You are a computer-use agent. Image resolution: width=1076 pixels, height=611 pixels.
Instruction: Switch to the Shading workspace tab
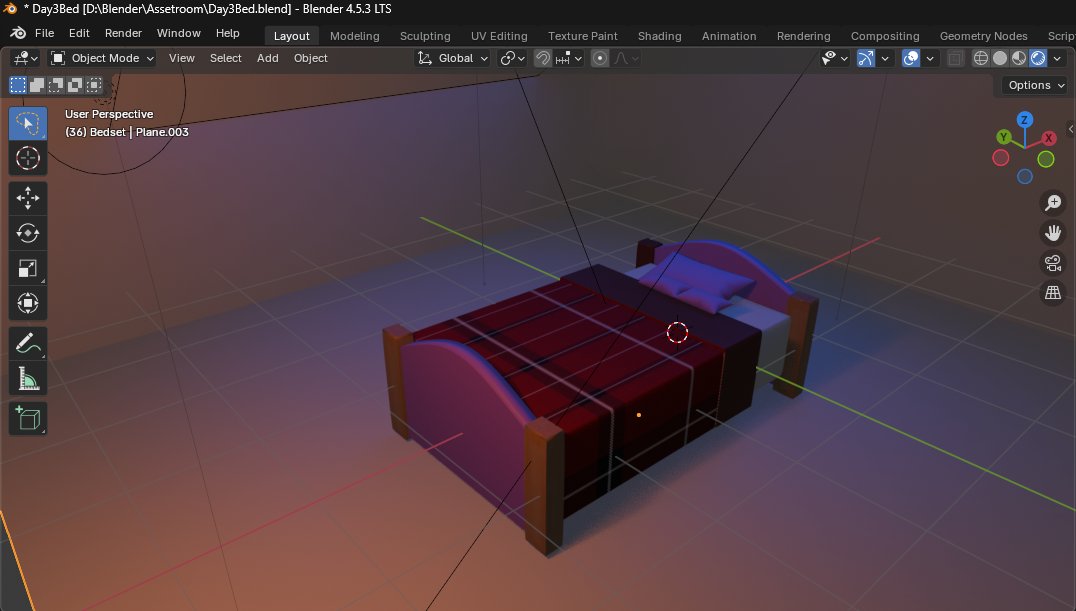659,36
